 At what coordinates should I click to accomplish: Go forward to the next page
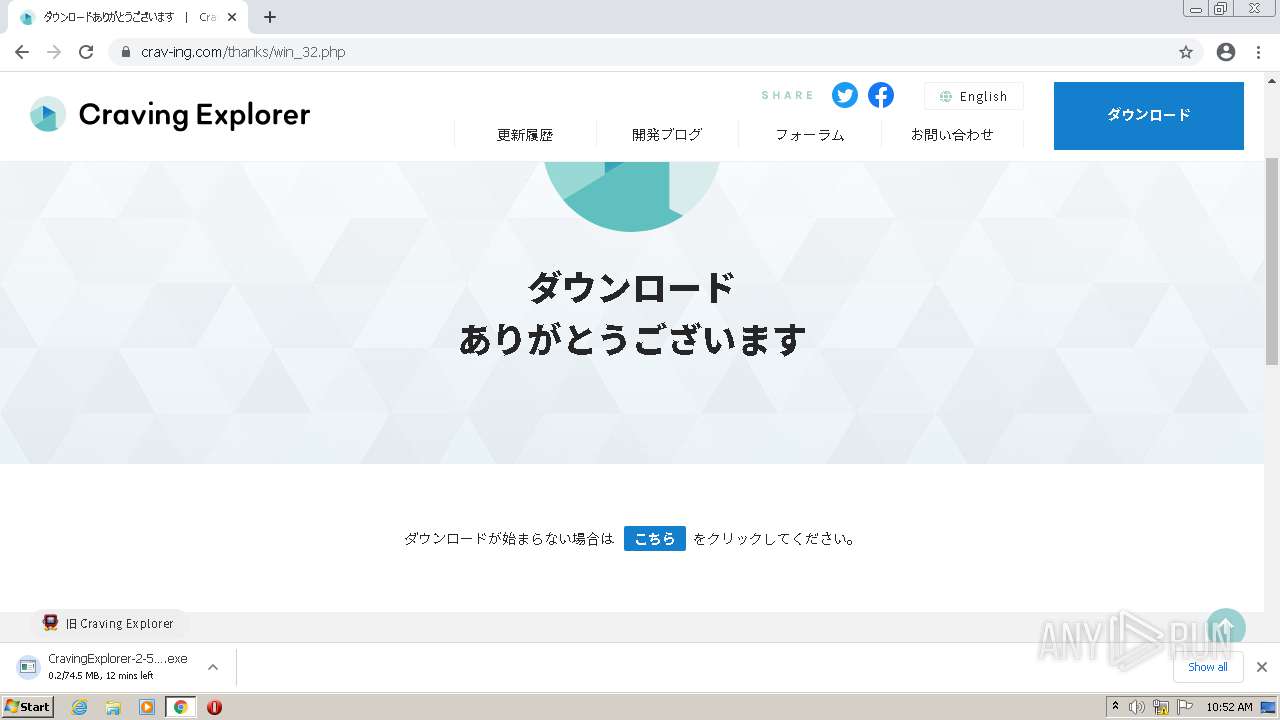point(54,52)
